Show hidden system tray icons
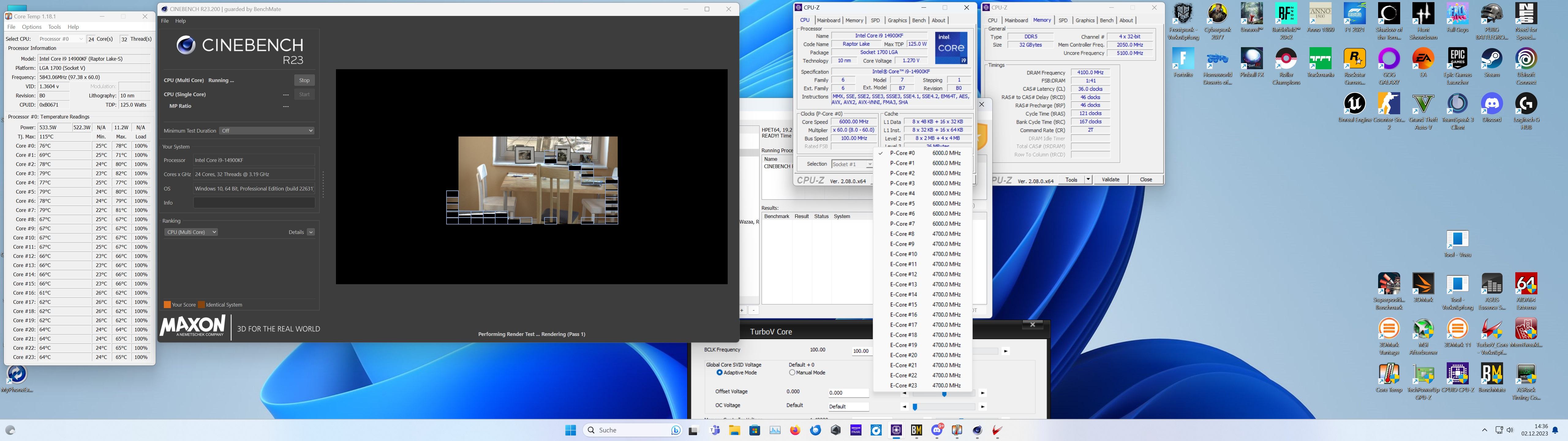Screen dimensions: 1568x441 (1485, 430)
